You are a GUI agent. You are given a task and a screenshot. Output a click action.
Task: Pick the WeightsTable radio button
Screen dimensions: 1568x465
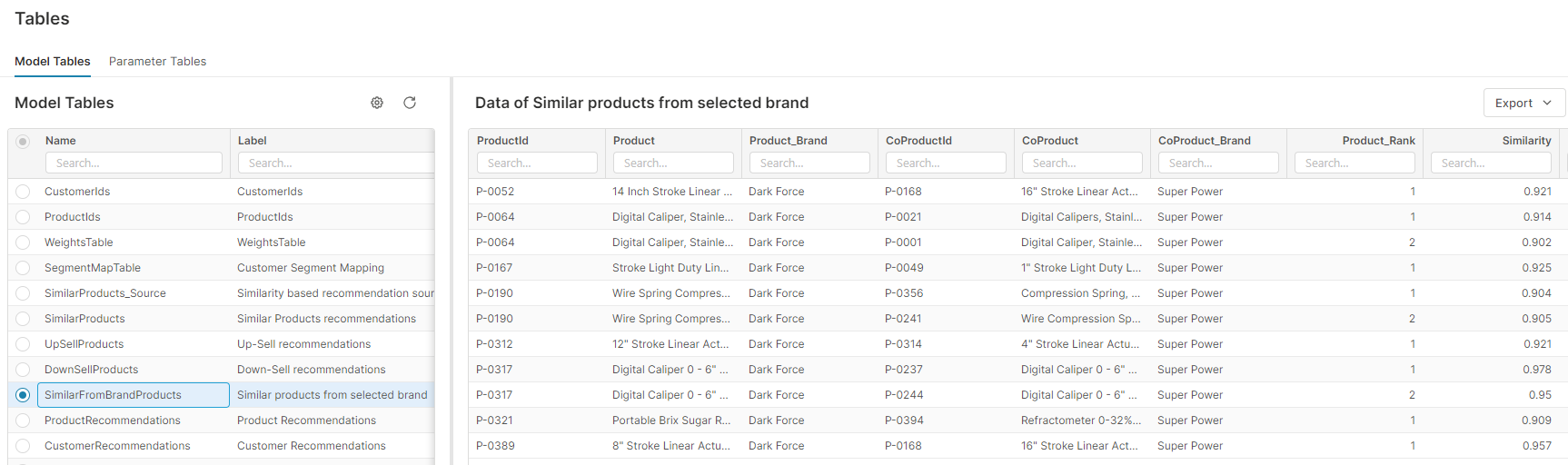pyautogui.click(x=23, y=242)
